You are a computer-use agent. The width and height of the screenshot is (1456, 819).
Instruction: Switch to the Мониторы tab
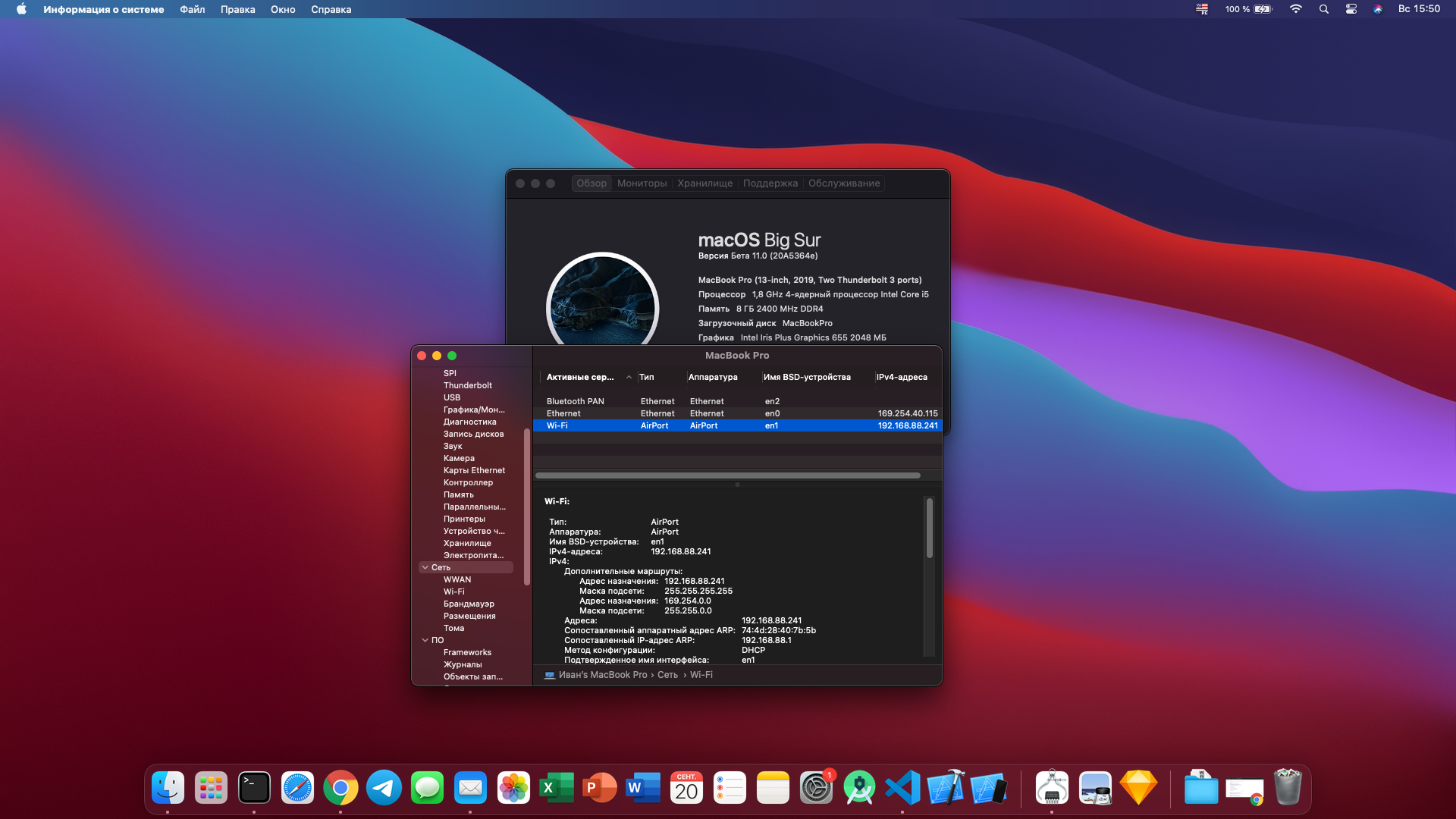pos(642,184)
